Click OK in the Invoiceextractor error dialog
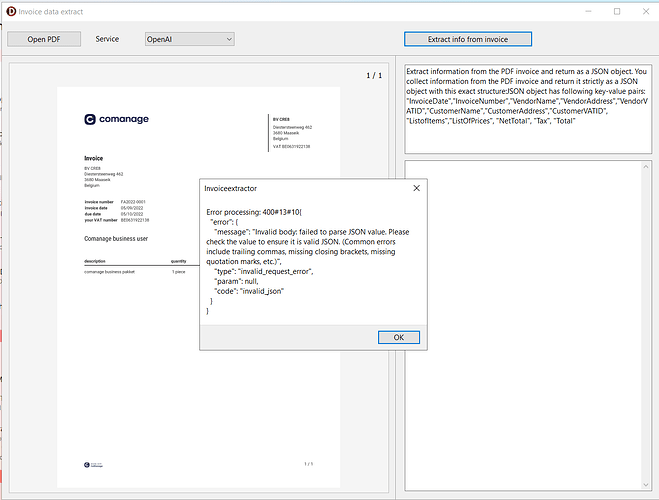 tap(398, 337)
